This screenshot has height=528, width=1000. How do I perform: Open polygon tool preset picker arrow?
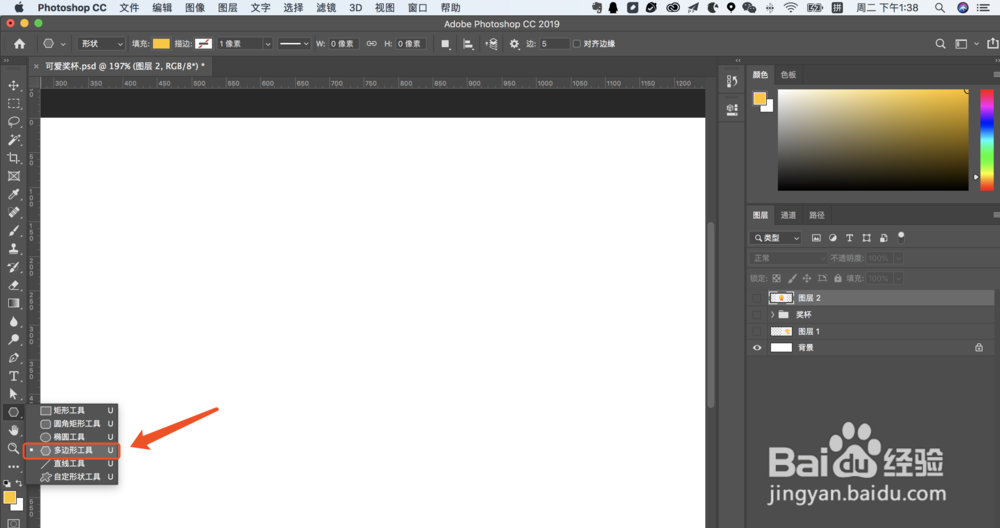[62, 44]
